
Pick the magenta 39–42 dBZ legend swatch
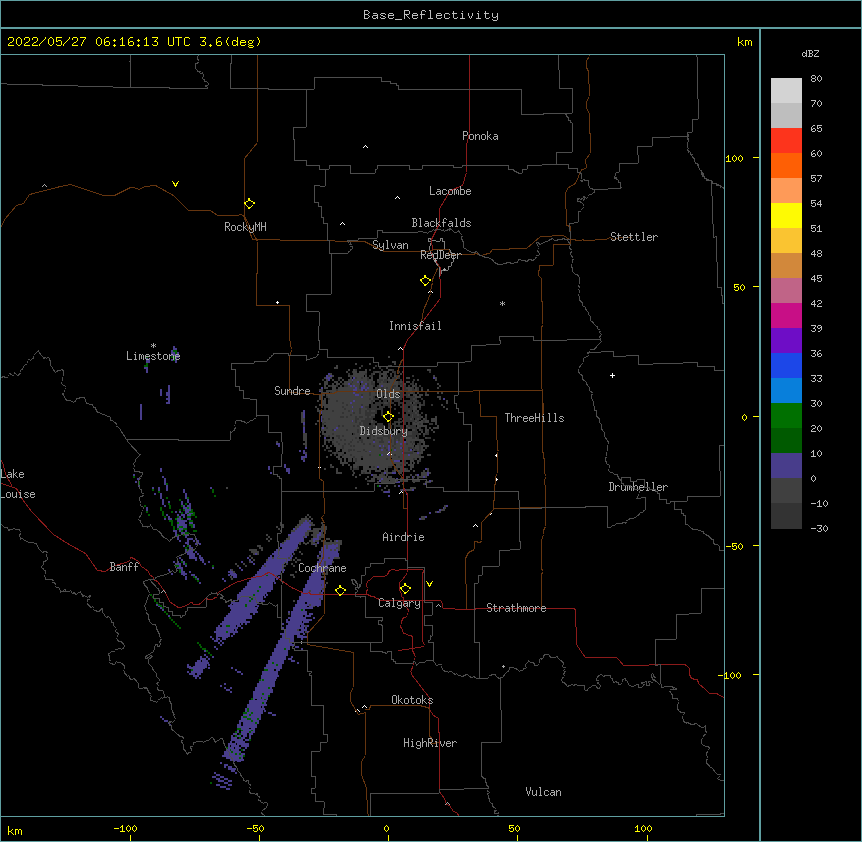tap(786, 315)
